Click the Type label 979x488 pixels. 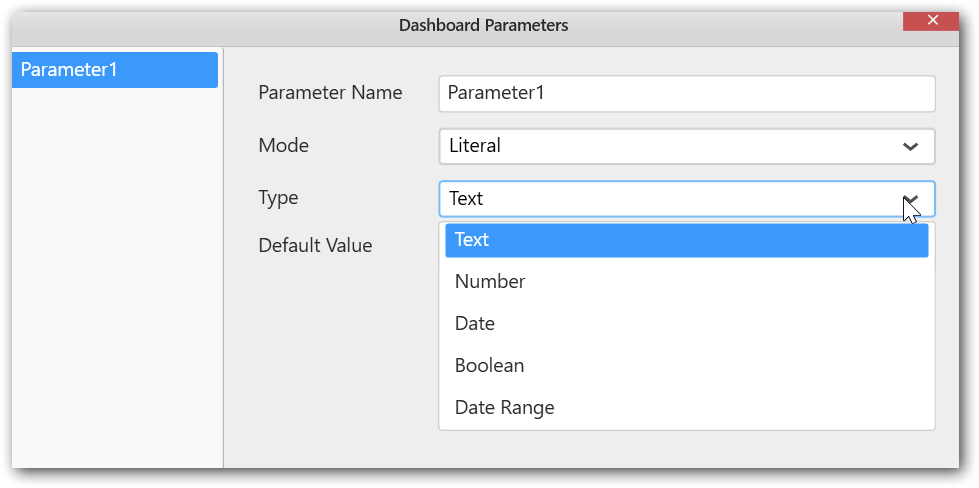278,198
